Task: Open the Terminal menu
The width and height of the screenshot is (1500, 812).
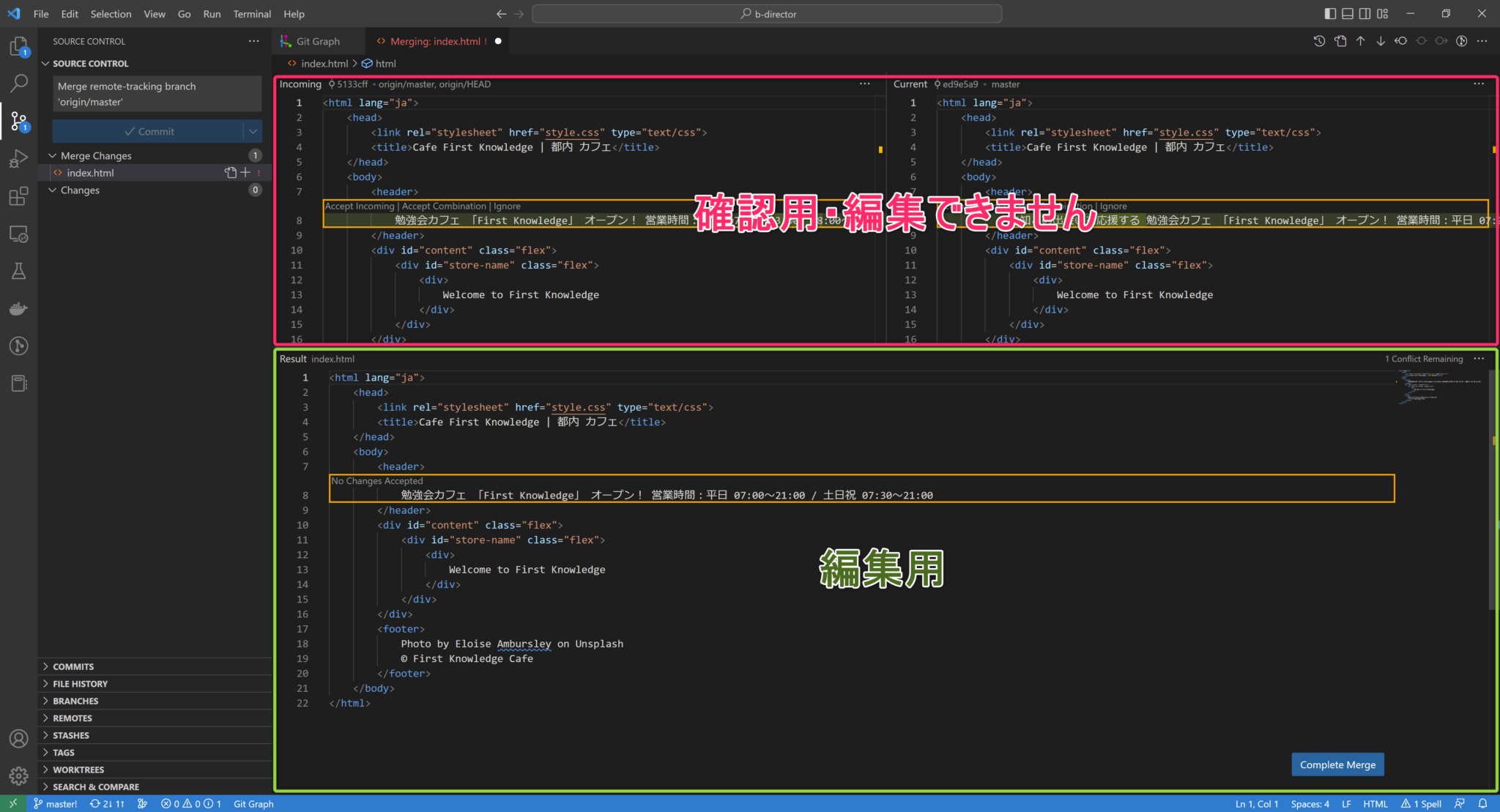Action: click(252, 13)
